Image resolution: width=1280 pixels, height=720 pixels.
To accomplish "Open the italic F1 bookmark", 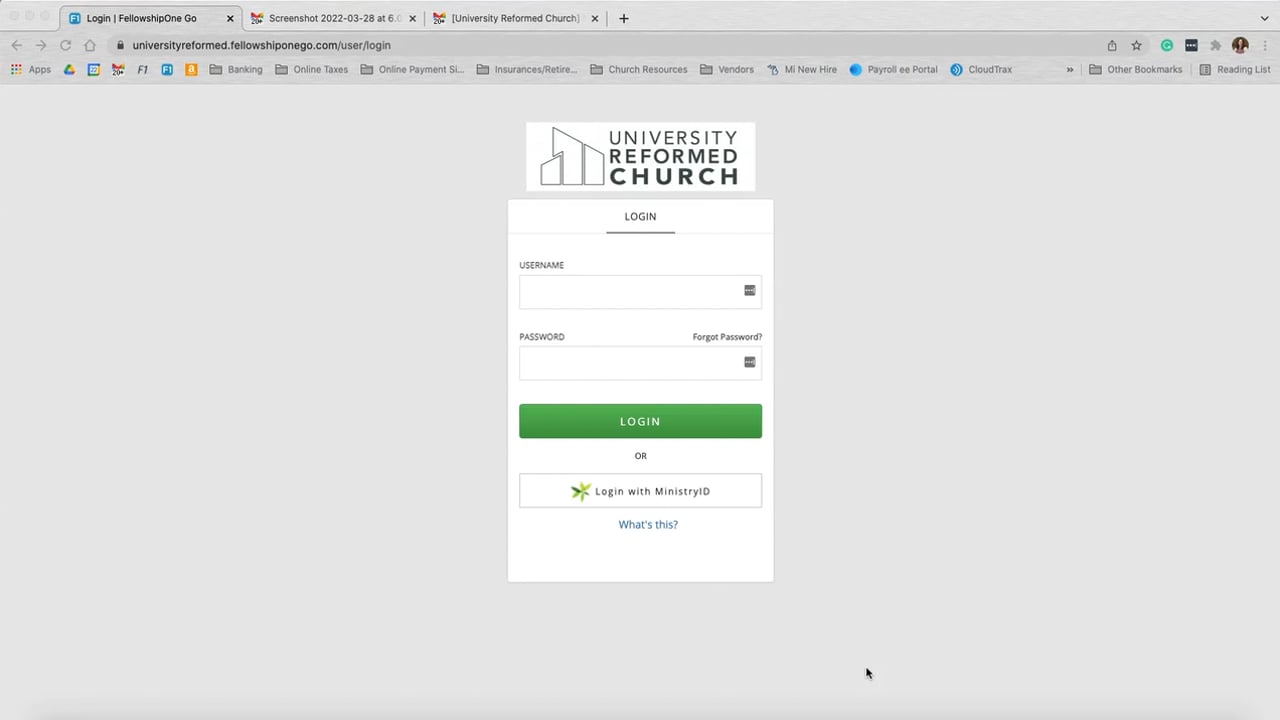I will pyautogui.click(x=143, y=70).
